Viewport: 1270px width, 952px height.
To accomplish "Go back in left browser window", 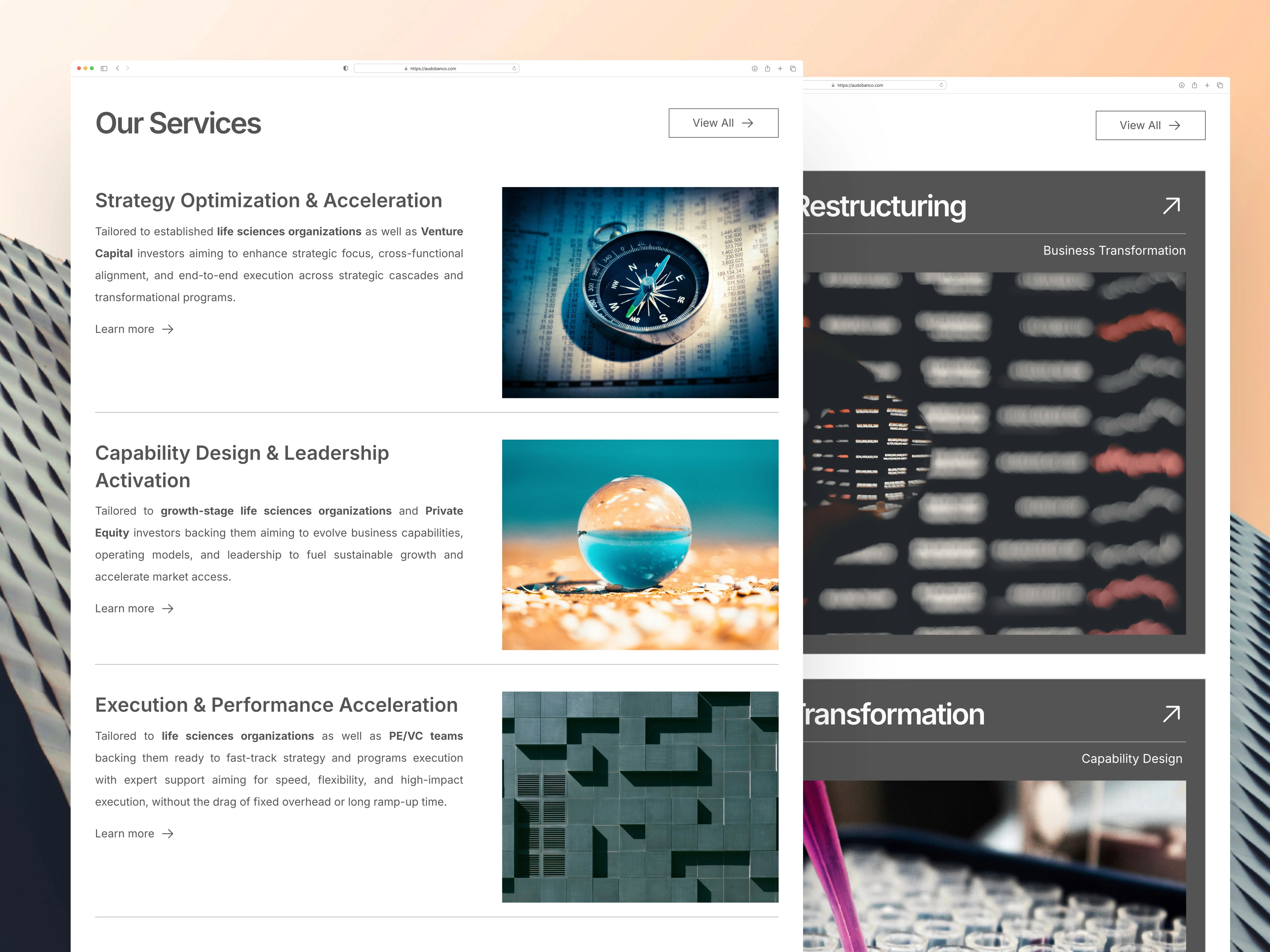I will coord(118,68).
